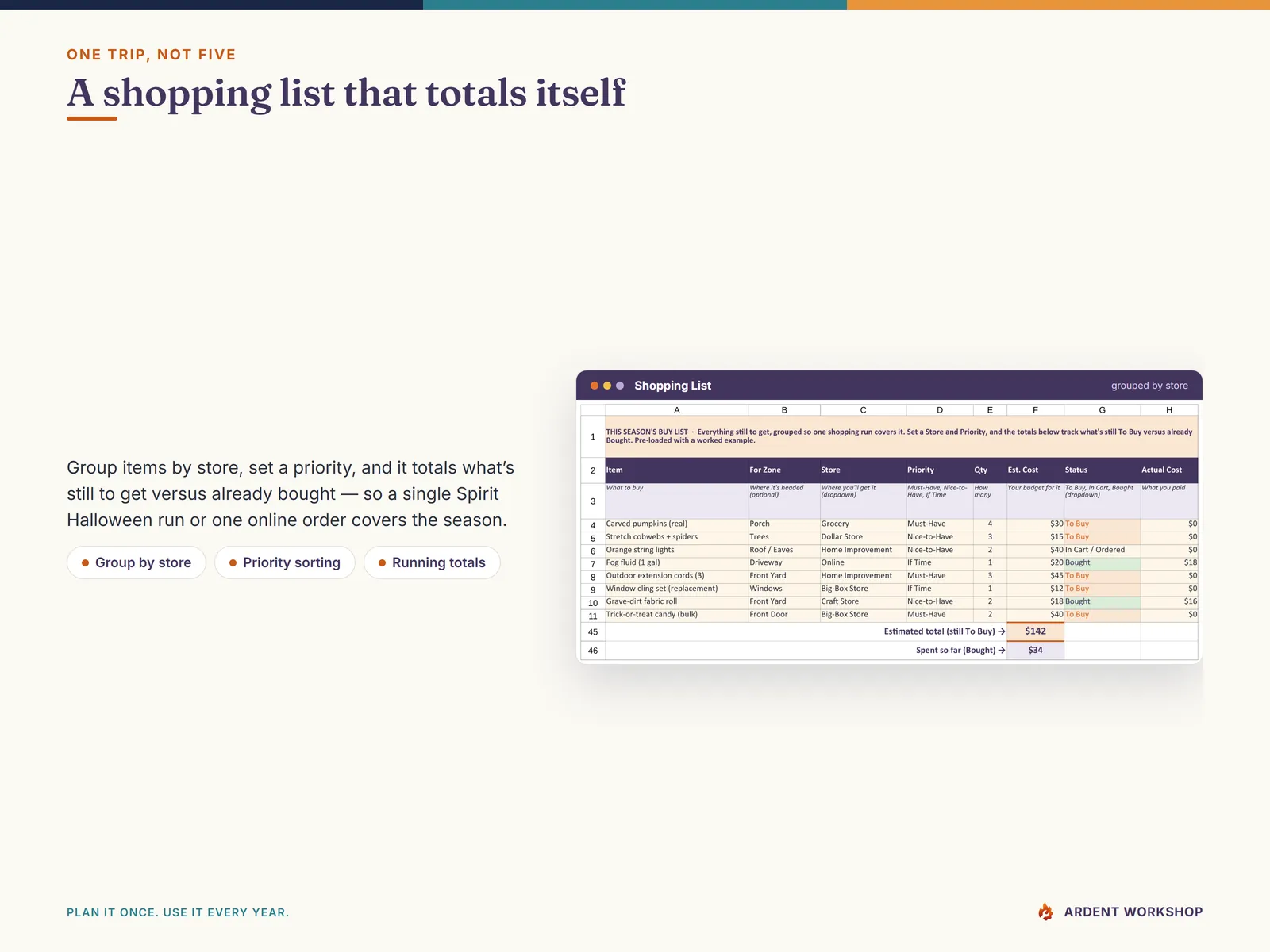The image size is (1270, 952).
Task: Click the 'Spent so far (Bought)' label
Action: (960, 651)
